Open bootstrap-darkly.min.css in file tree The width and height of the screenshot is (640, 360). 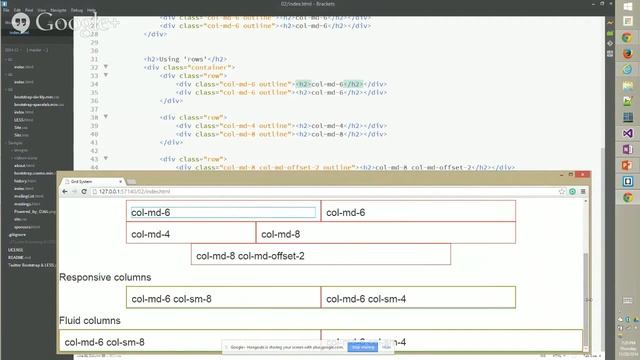pos(36,97)
